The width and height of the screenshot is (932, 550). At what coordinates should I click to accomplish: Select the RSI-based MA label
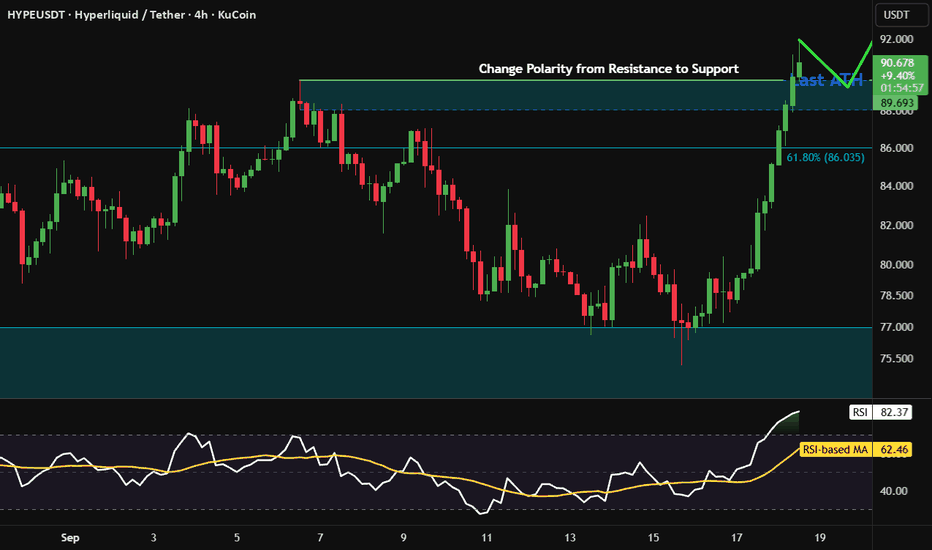point(835,450)
